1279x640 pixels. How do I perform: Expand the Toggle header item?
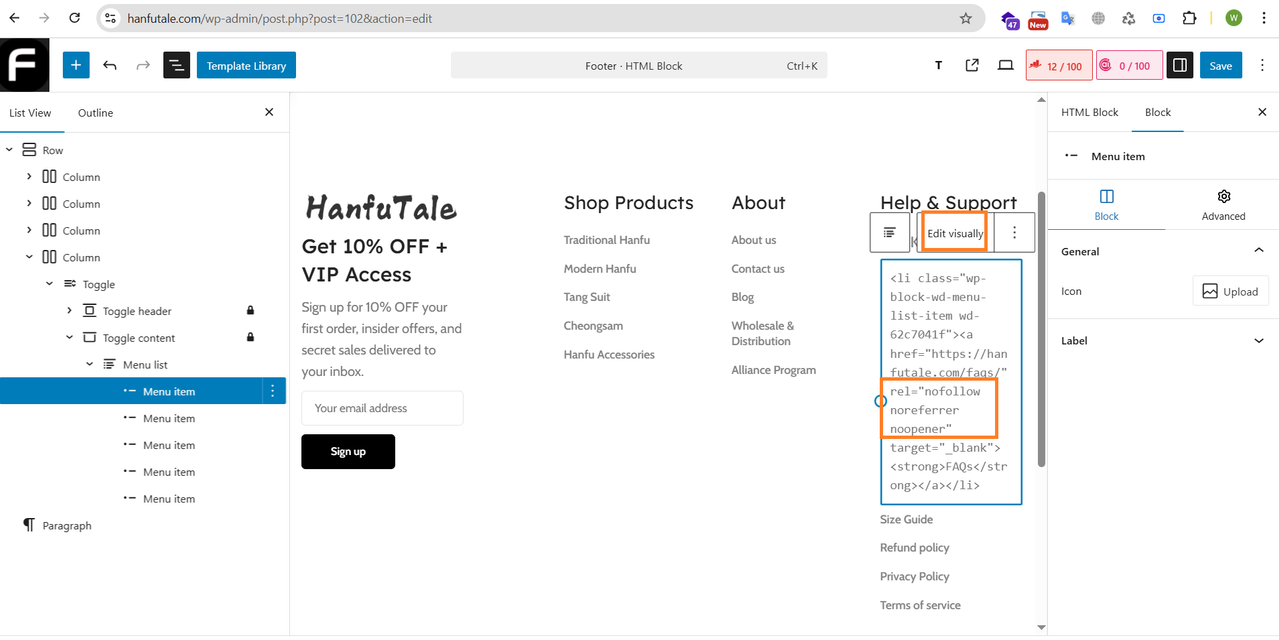69,311
